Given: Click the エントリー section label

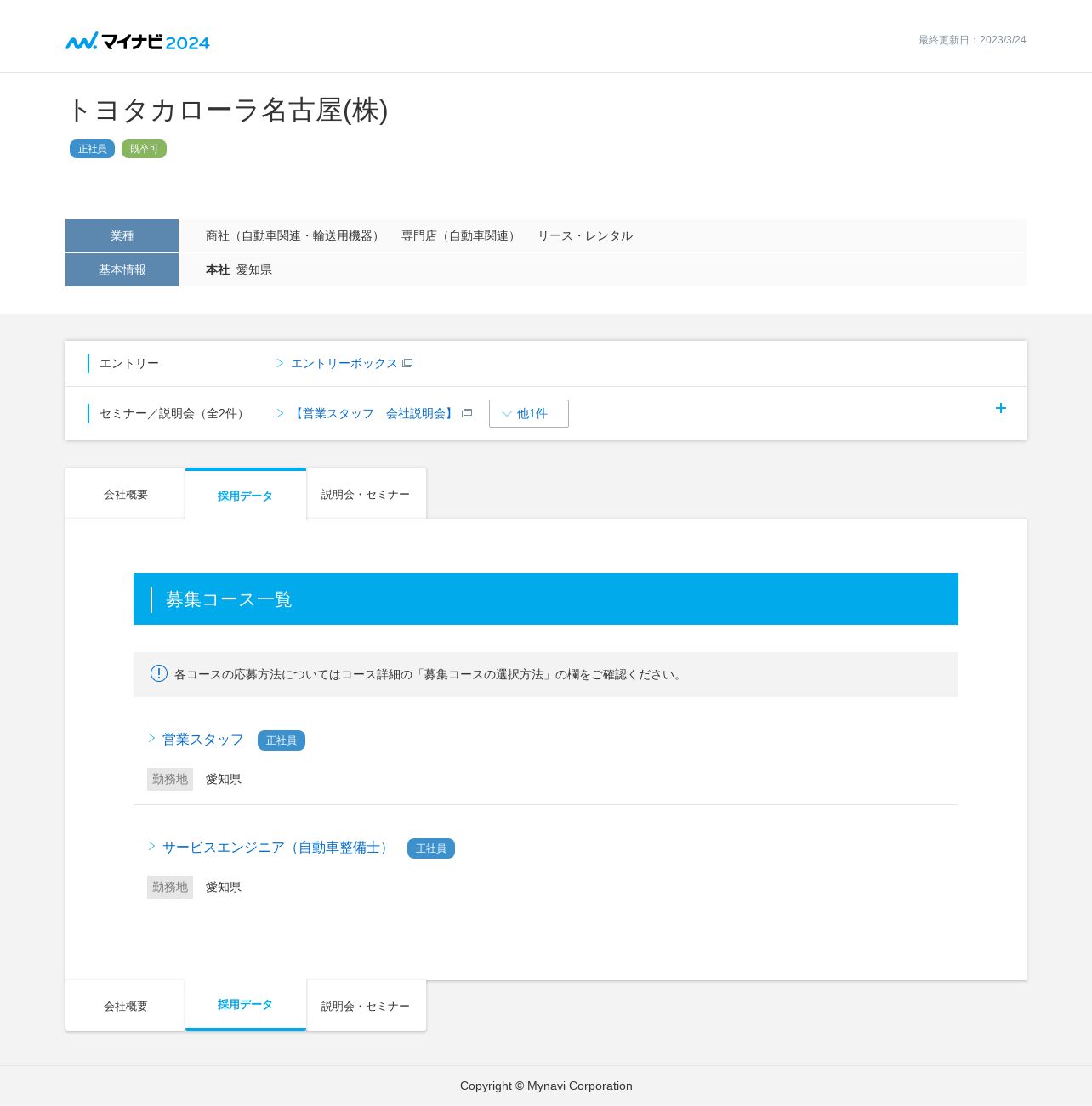Looking at the screenshot, I should 129,363.
